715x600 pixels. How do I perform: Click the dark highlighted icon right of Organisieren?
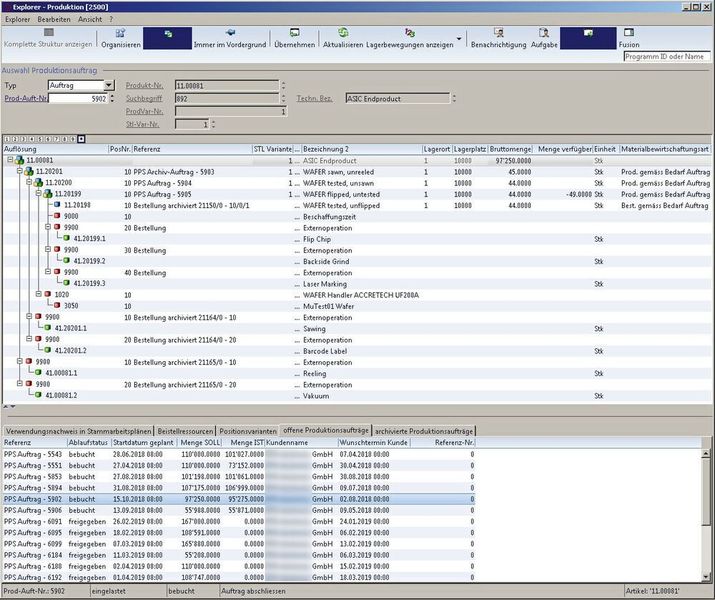[167, 38]
